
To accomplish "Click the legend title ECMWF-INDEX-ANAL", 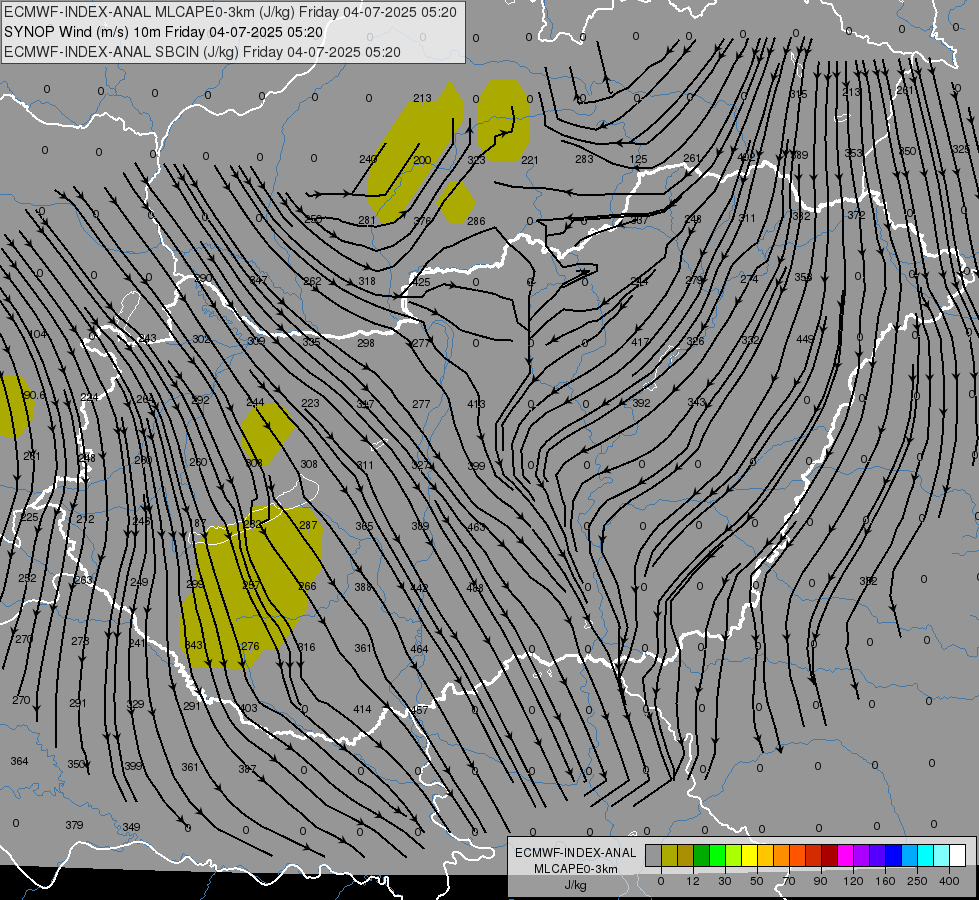I will point(576,853).
